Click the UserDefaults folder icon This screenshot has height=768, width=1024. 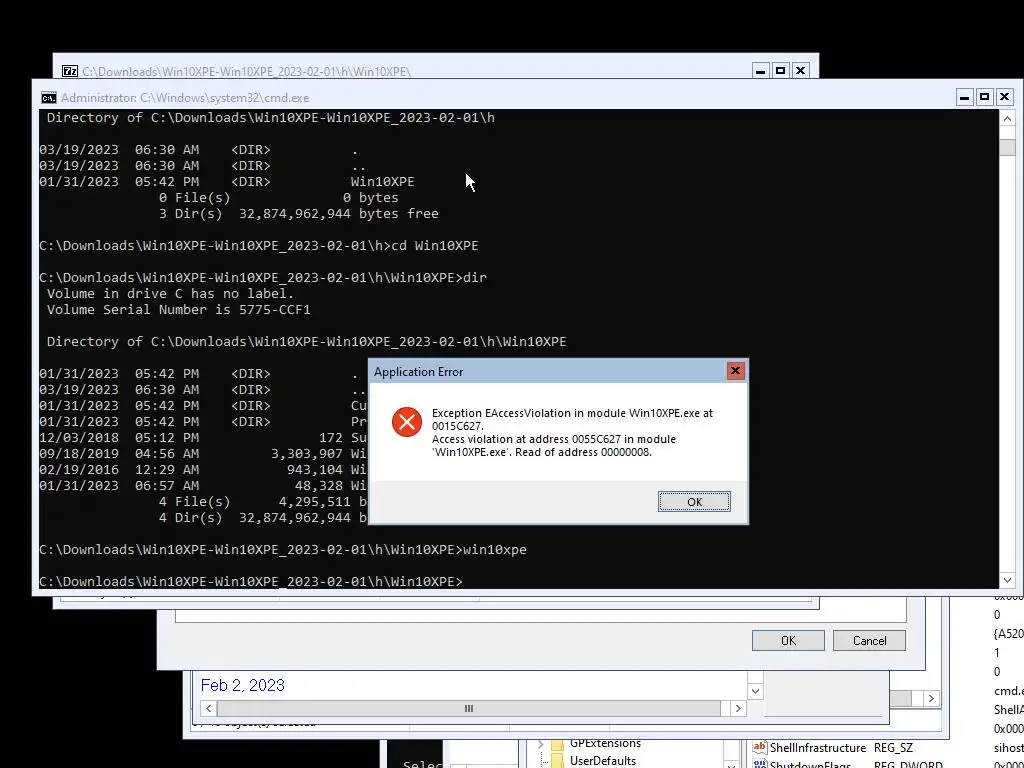(557, 761)
